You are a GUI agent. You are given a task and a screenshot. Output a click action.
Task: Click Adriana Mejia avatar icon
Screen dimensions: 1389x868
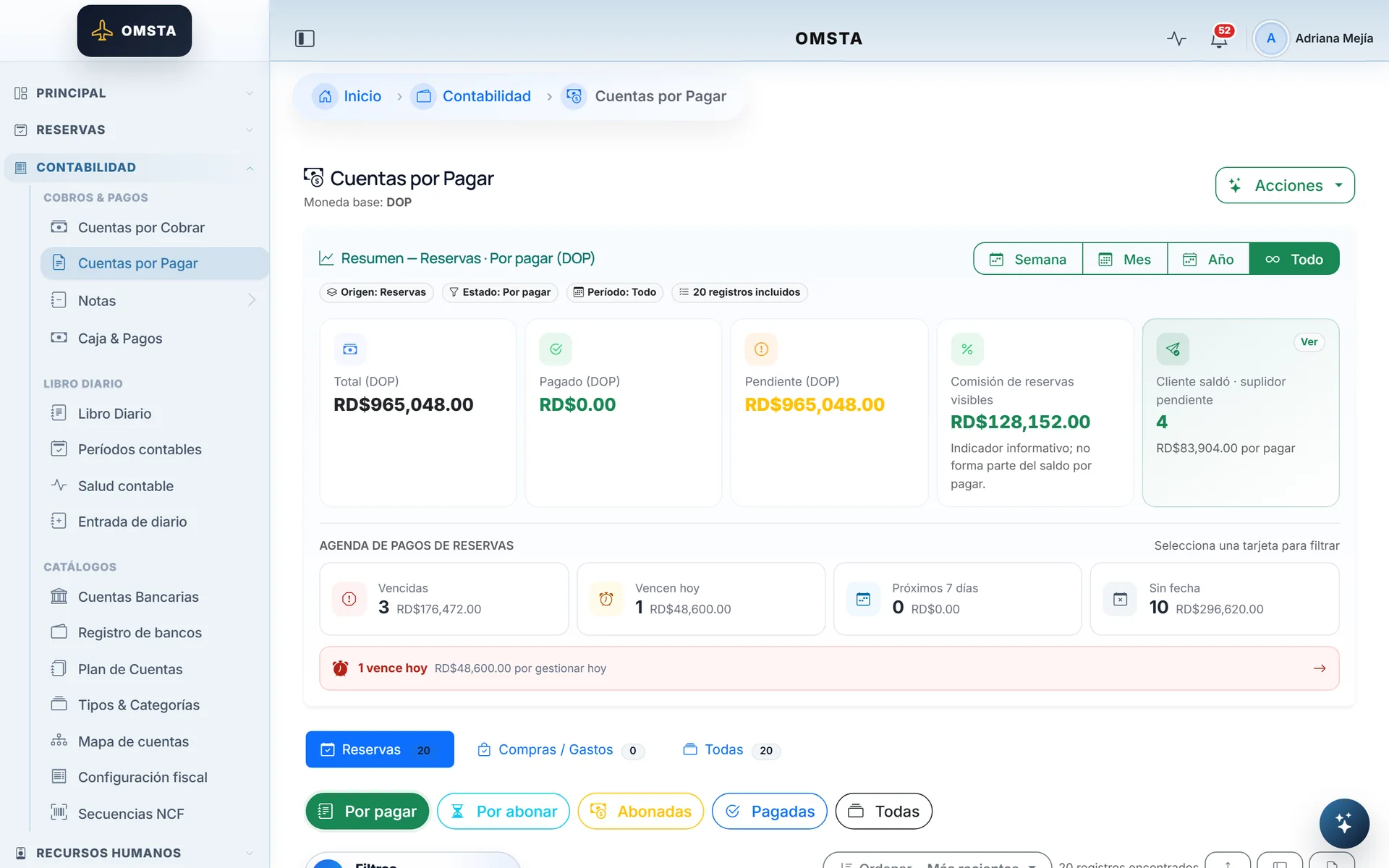click(x=1270, y=38)
